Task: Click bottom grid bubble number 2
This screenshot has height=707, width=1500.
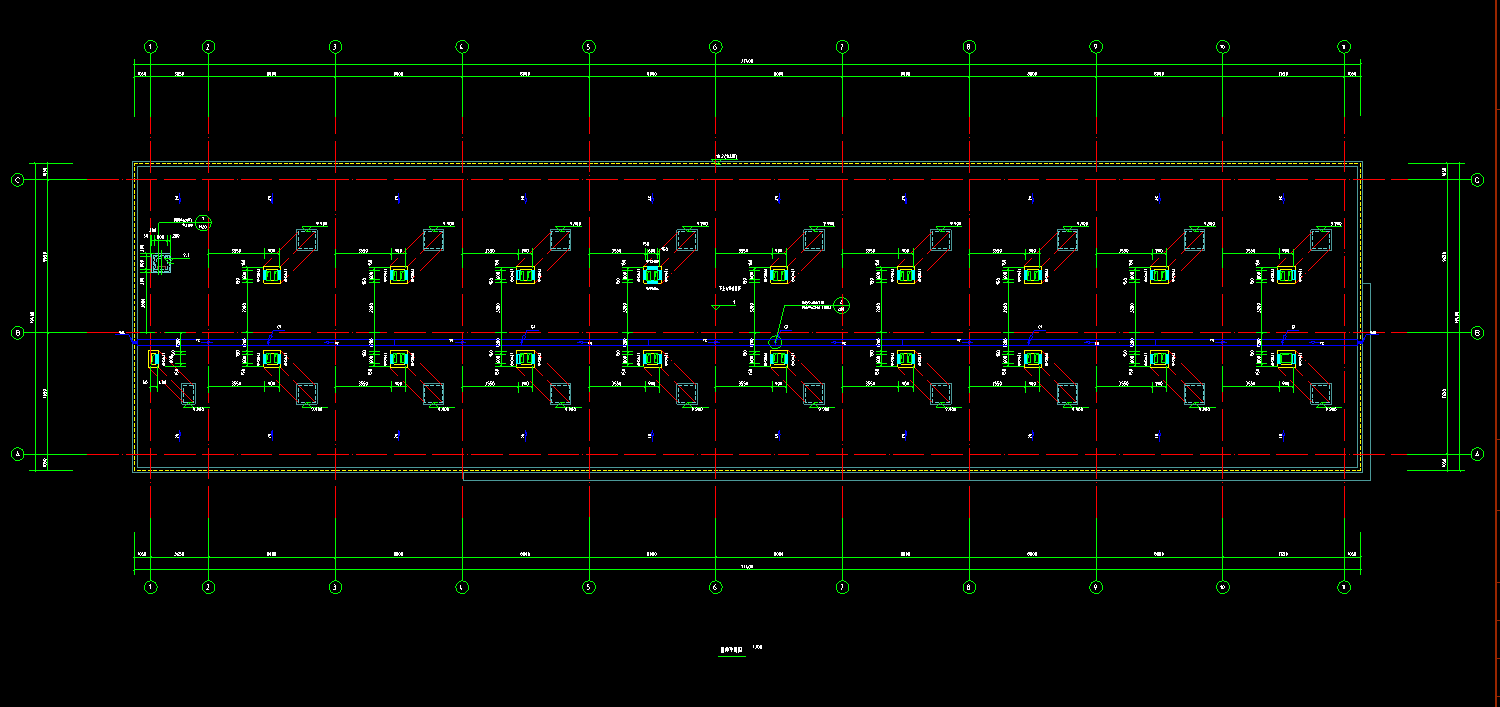Action: click(x=208, y=587)
